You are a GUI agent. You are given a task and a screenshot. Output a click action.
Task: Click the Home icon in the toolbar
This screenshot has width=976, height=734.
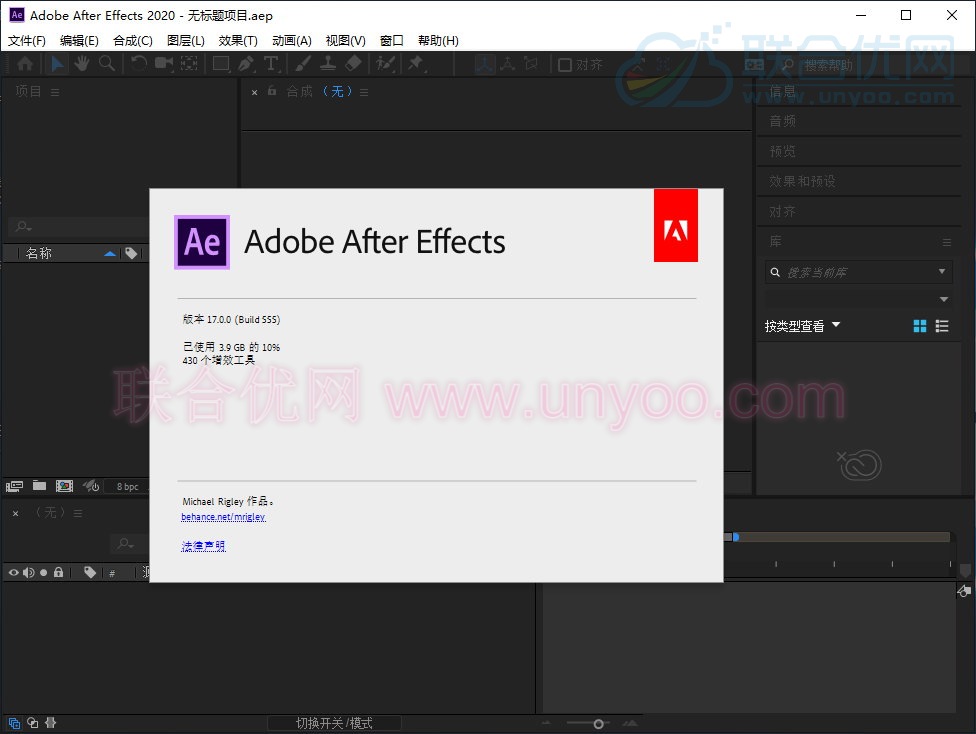25,64
